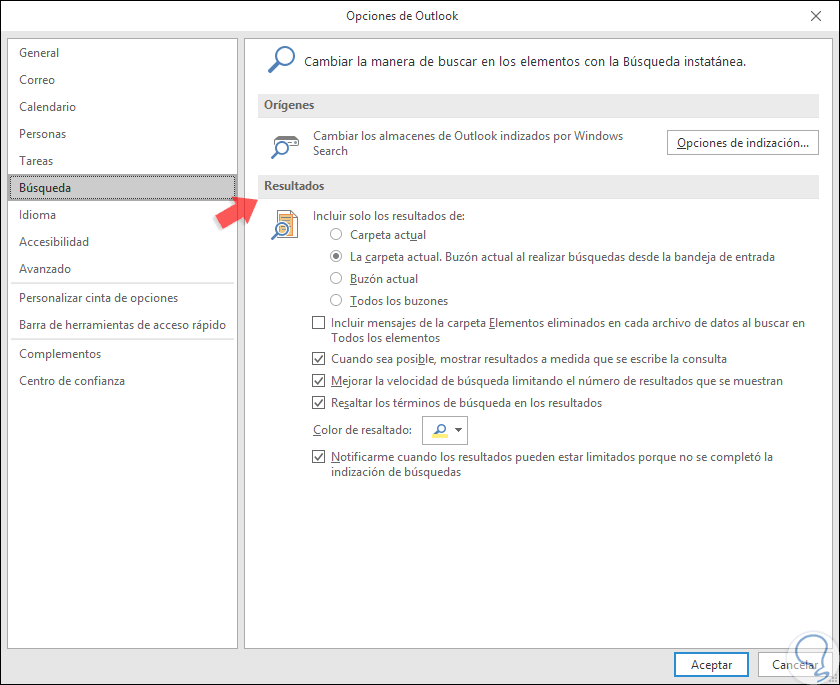
Task: Toggle Resaltar los términos de búsqueda checkbox
Action: (318, 402)
